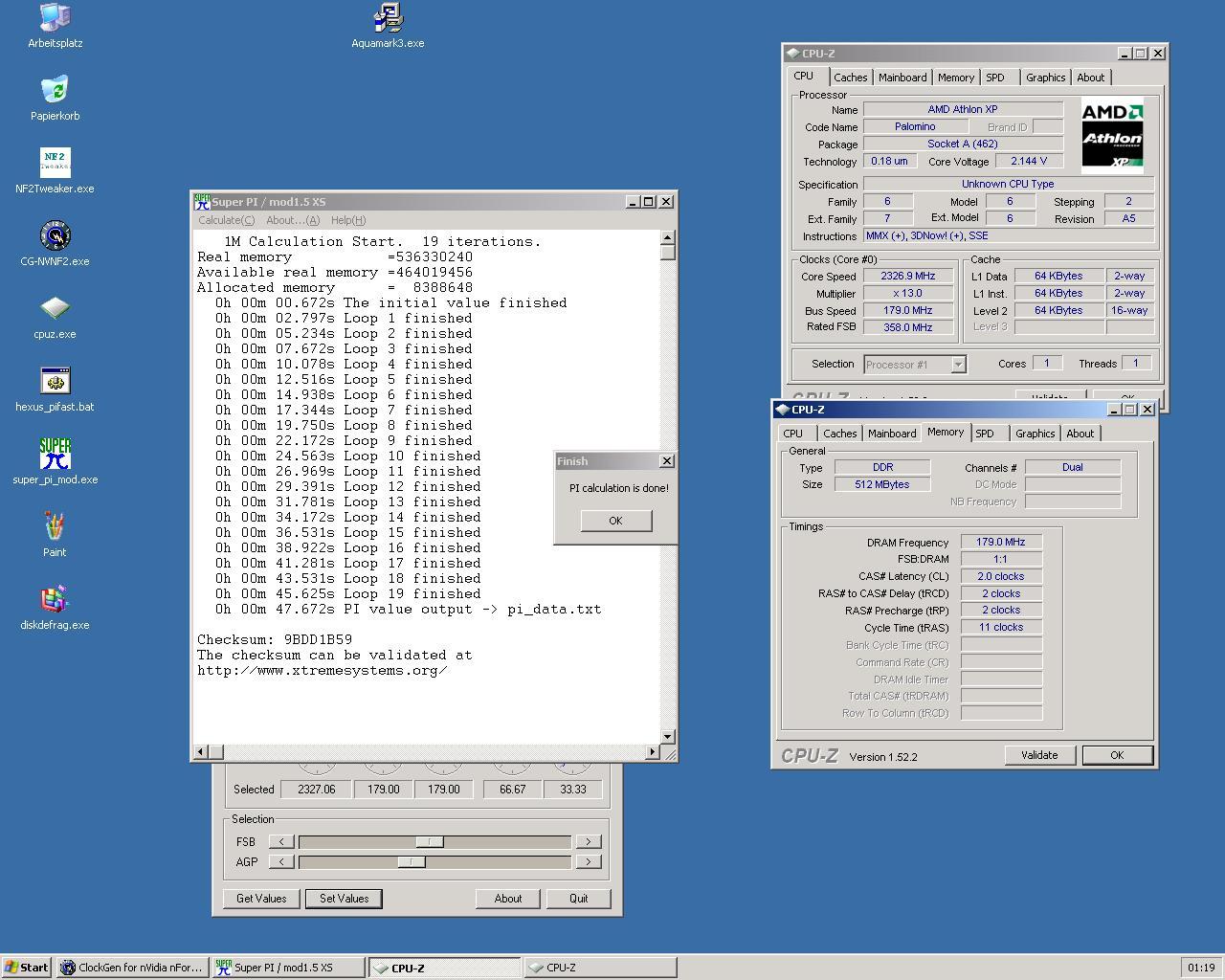Screen dimensions: 1225x980
Task: Click the DRAM Frequency 179.0 MHz value
Action: tap(1001, 542)
